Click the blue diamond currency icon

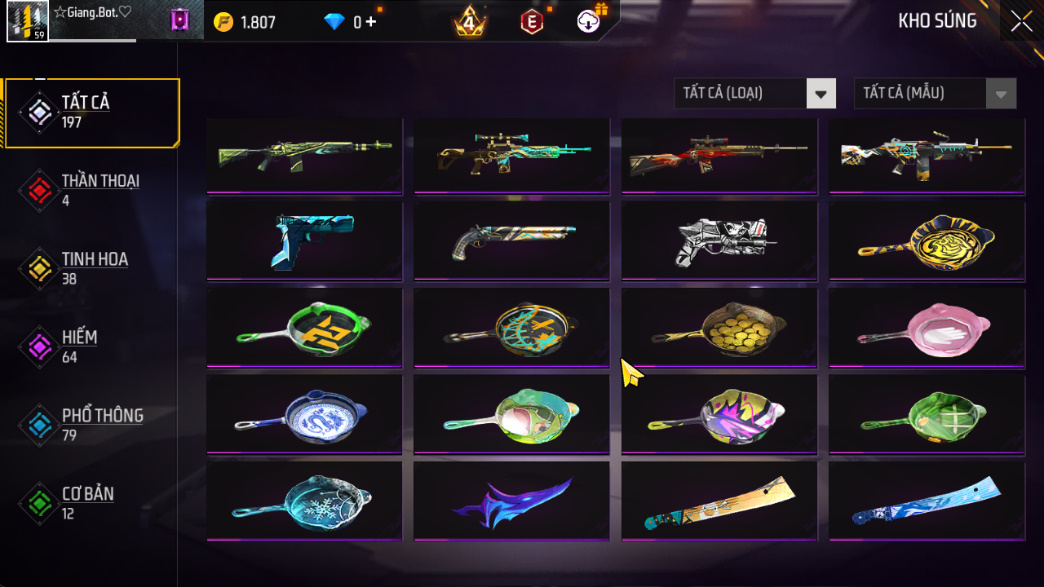click(x=334, y=22)
